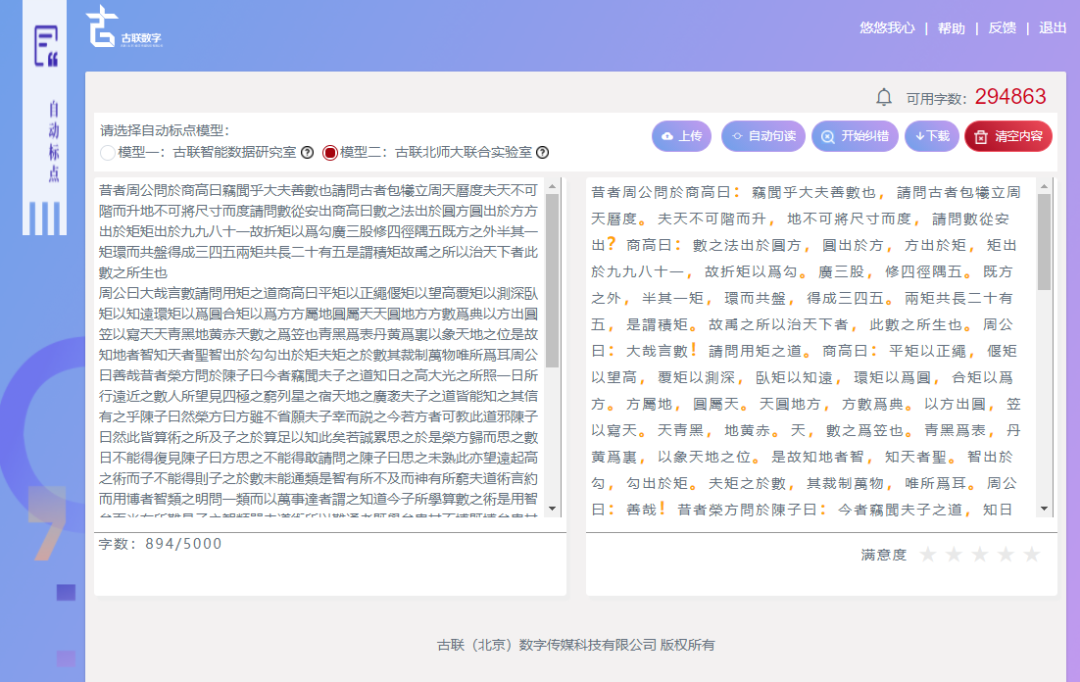Click the 自动标点 sidebar document icon
This screenshot has height=682, width=1080.
click(46, 47)
